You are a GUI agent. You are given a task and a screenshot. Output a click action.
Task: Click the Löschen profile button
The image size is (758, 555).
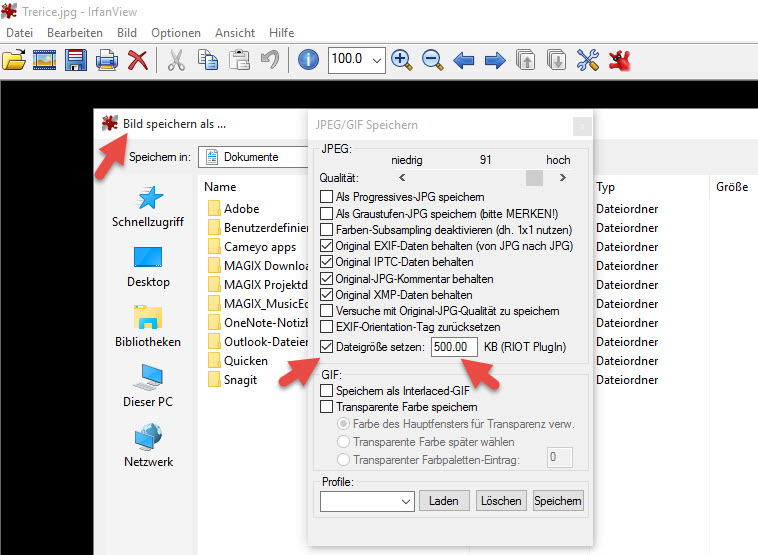tap(501, 501)
